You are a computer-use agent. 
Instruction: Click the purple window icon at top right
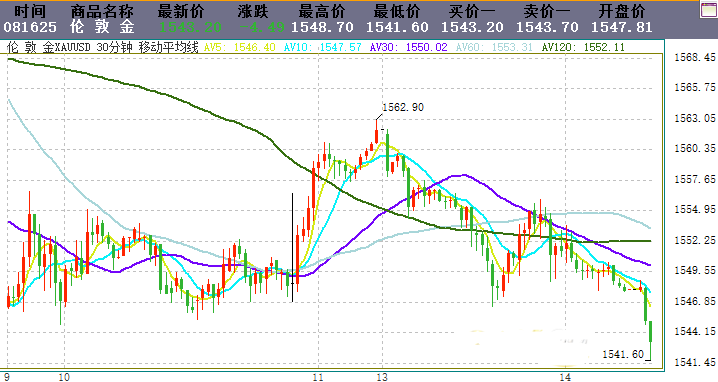tap(709, 10)
